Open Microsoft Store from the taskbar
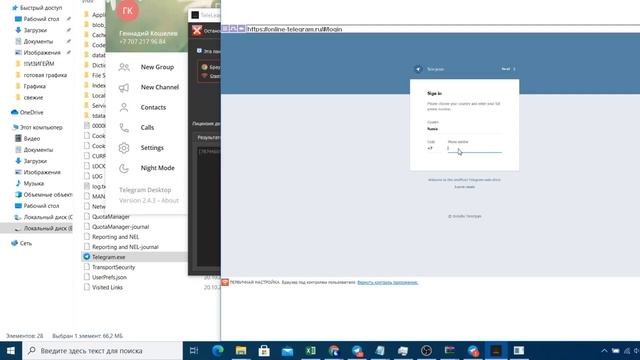This screenshot has width=640, height=360. (264, 351)
